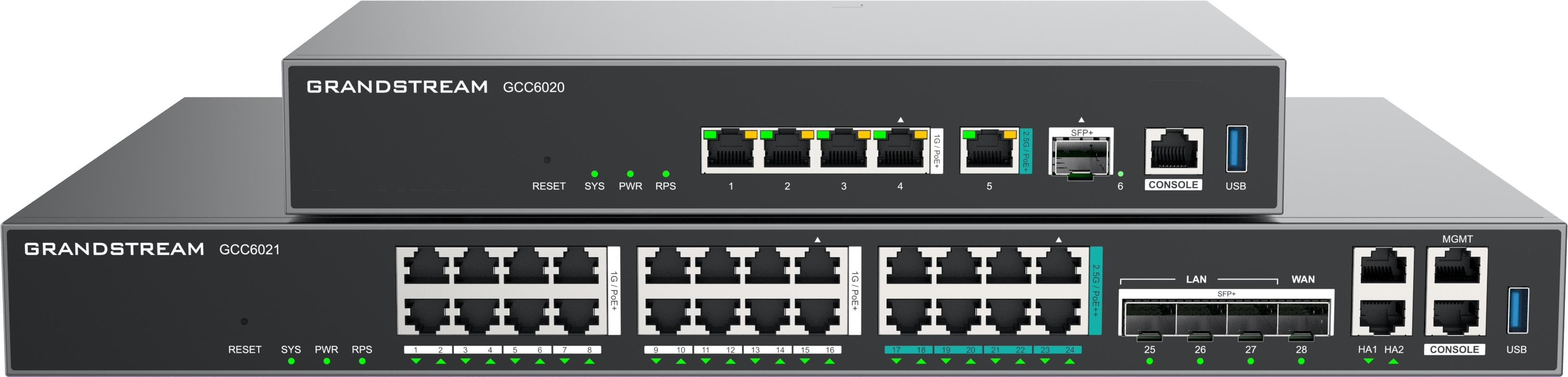Click the RPS LED on the GCC6020
This screenshot has height=377, width=1568.
click(666, 174)
